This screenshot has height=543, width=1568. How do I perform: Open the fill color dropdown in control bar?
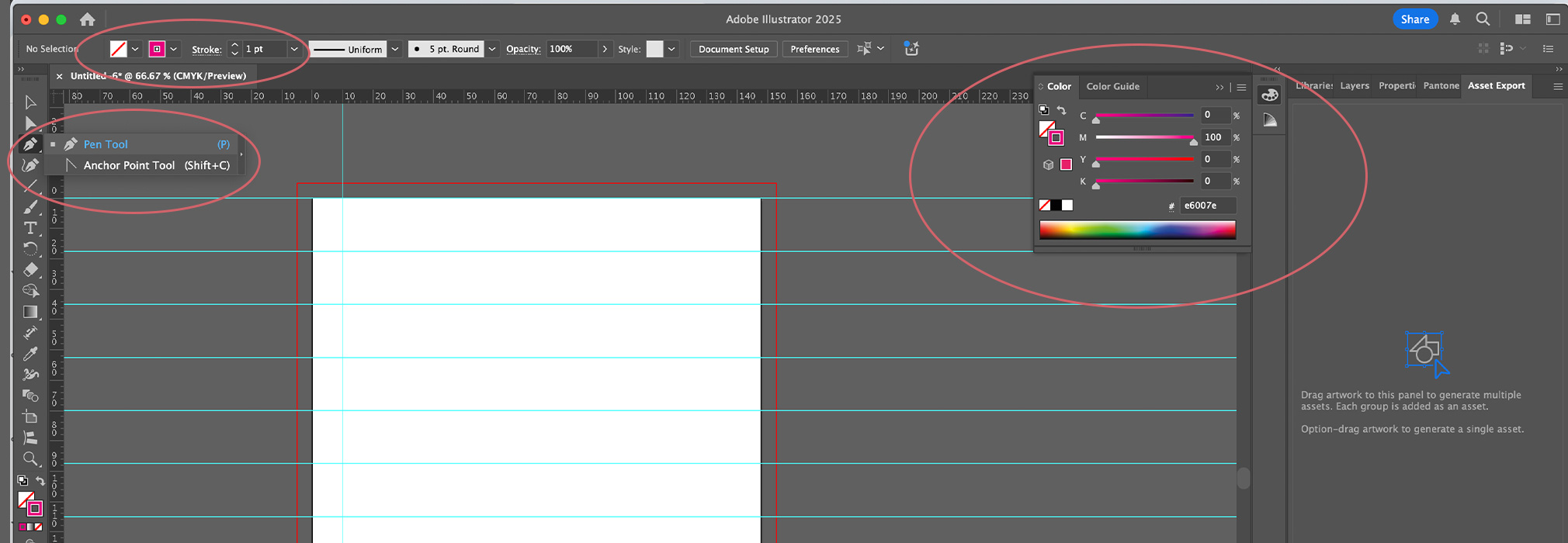135,49
